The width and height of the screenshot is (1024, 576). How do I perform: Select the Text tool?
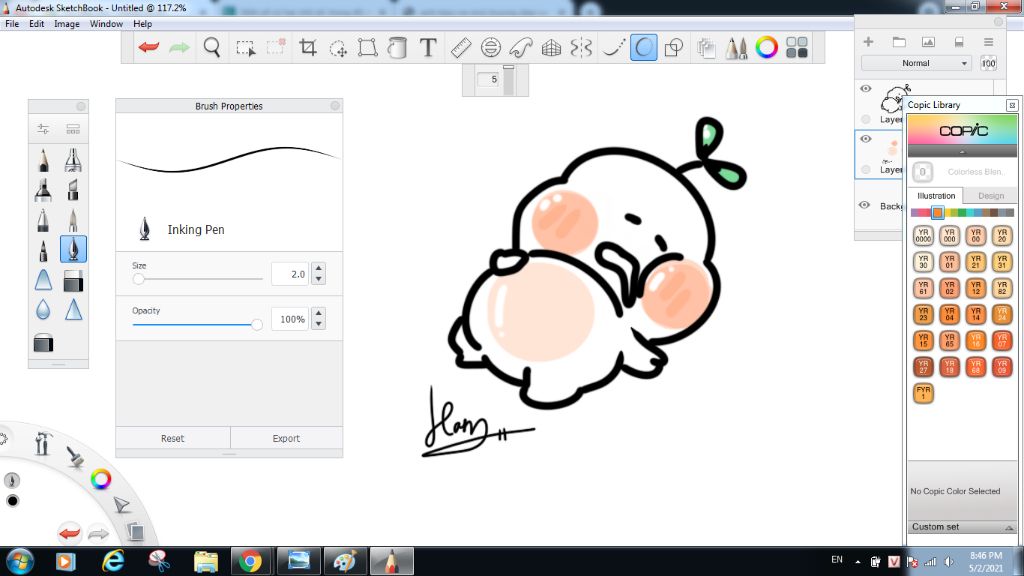click(x=428, y=47)
